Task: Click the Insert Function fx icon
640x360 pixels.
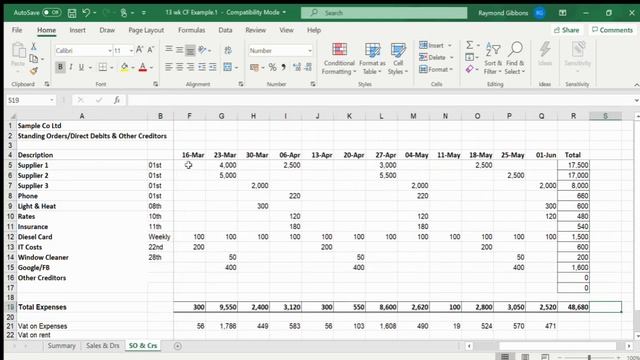Action: (117, 100)
